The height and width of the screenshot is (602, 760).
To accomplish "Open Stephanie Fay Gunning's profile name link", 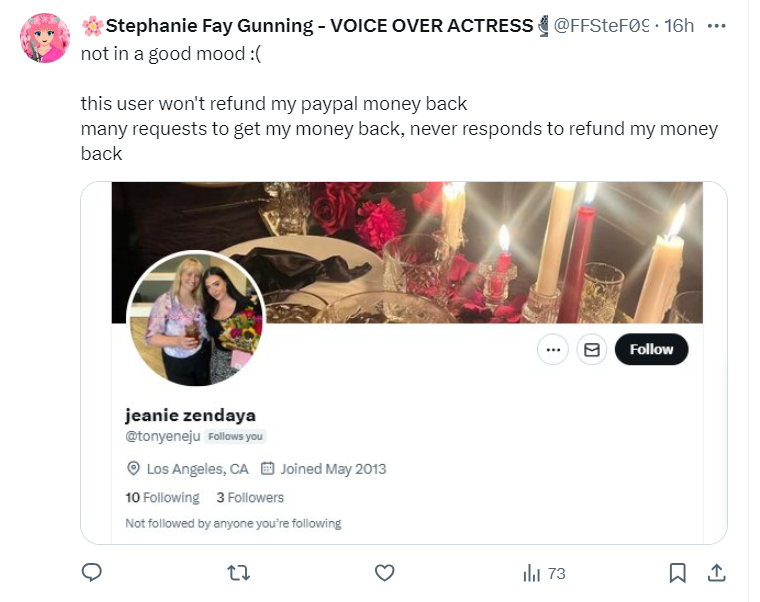I will [x=320, y=26].
